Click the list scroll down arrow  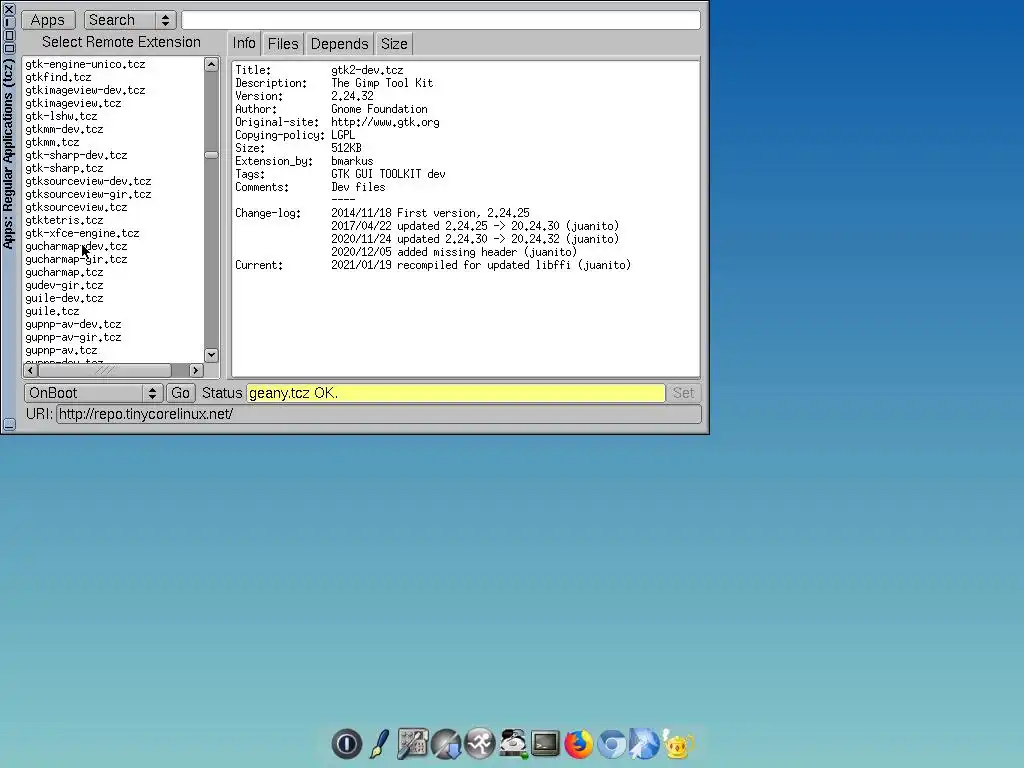211,355
